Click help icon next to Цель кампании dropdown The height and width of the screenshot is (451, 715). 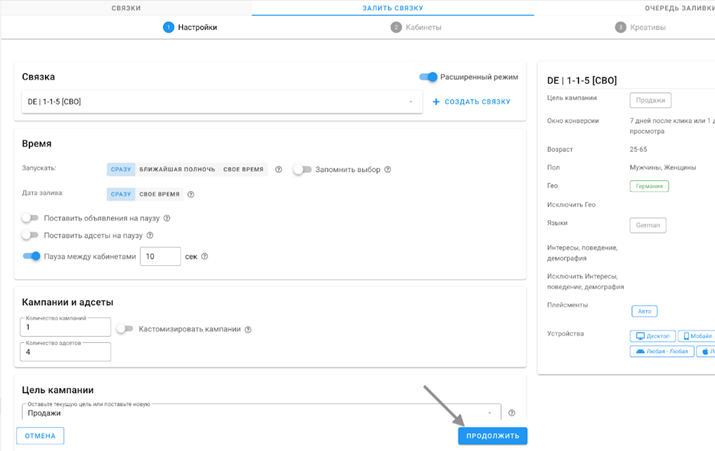(511, 413)
